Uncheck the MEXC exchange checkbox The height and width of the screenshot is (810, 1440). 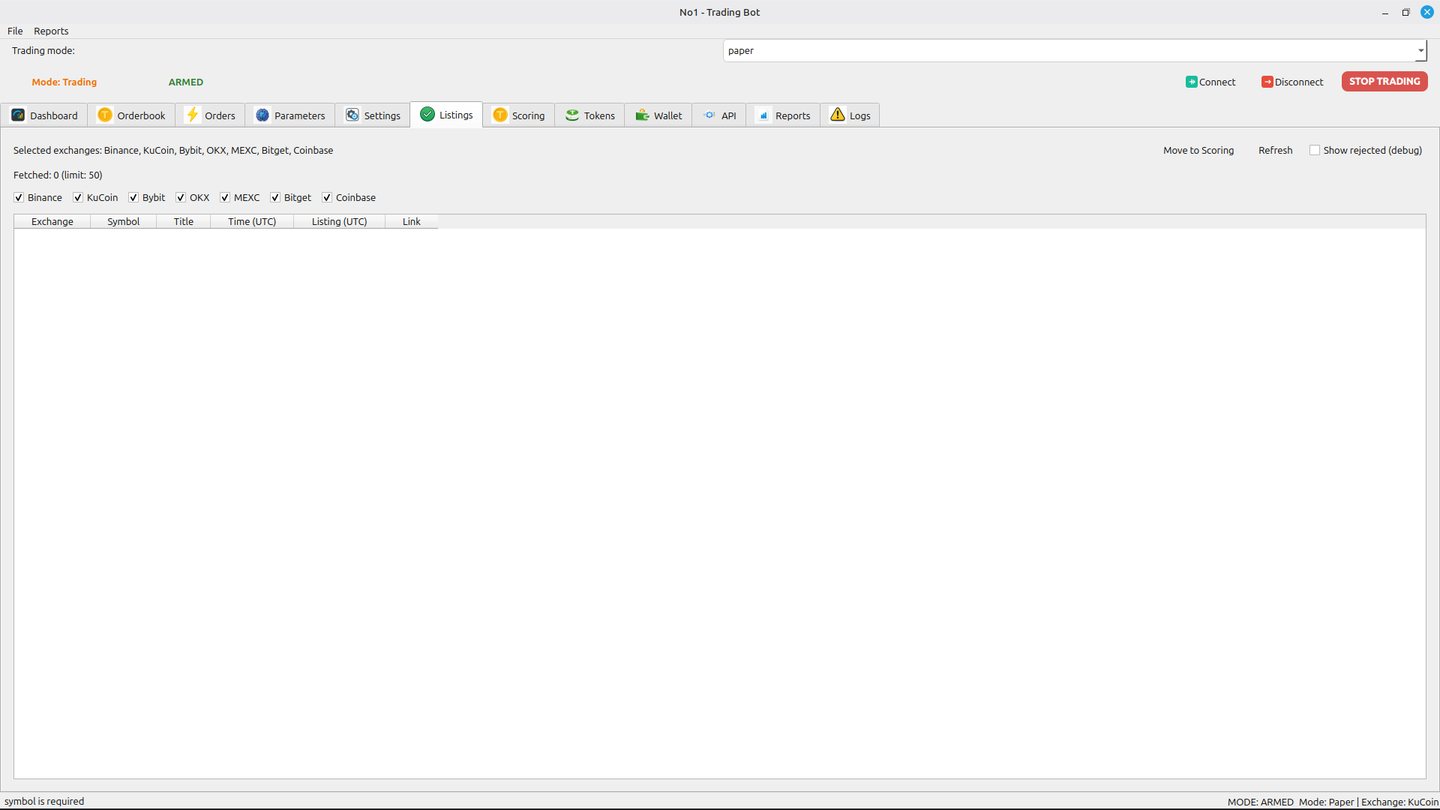[x=225, y=197]
